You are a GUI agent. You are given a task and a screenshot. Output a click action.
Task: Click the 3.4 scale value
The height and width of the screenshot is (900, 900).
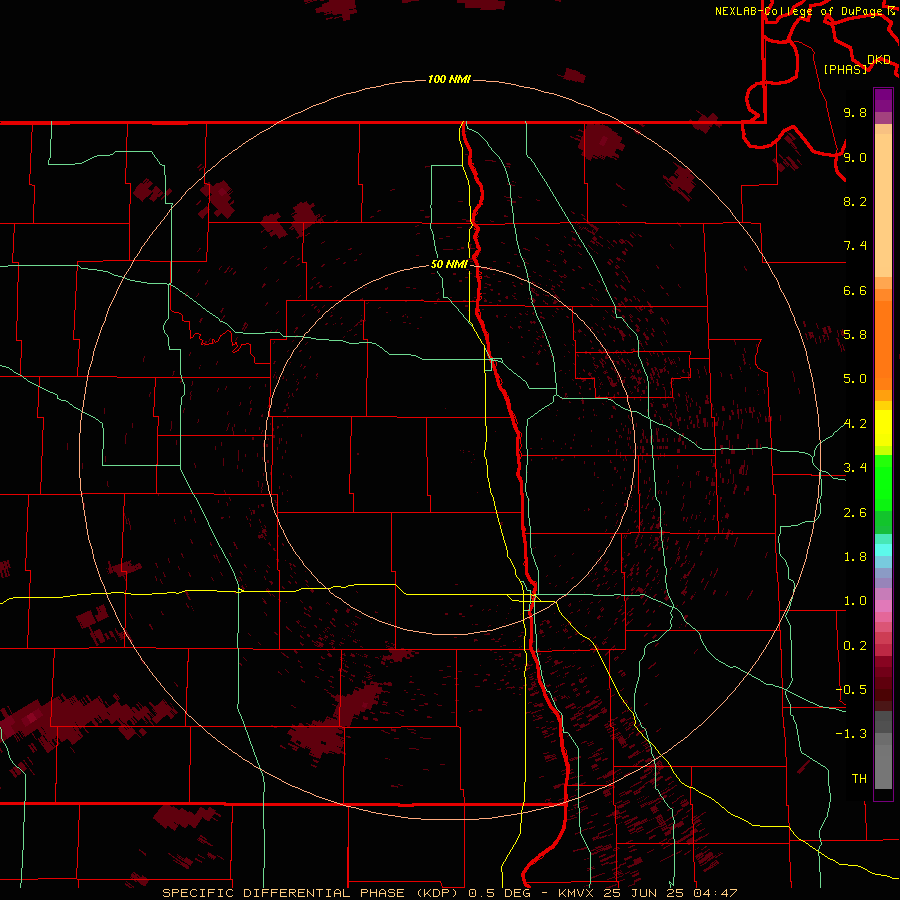click(855, 468)
